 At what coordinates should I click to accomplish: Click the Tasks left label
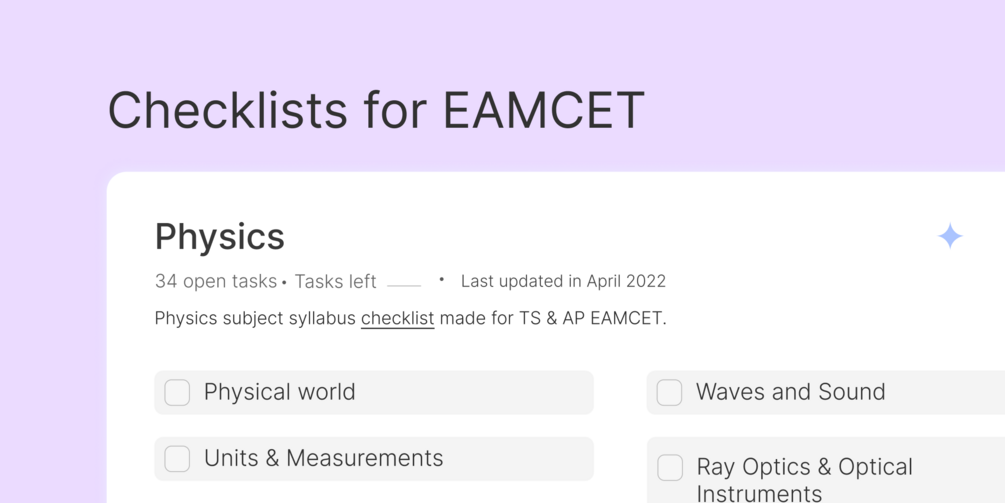point(335,282)
